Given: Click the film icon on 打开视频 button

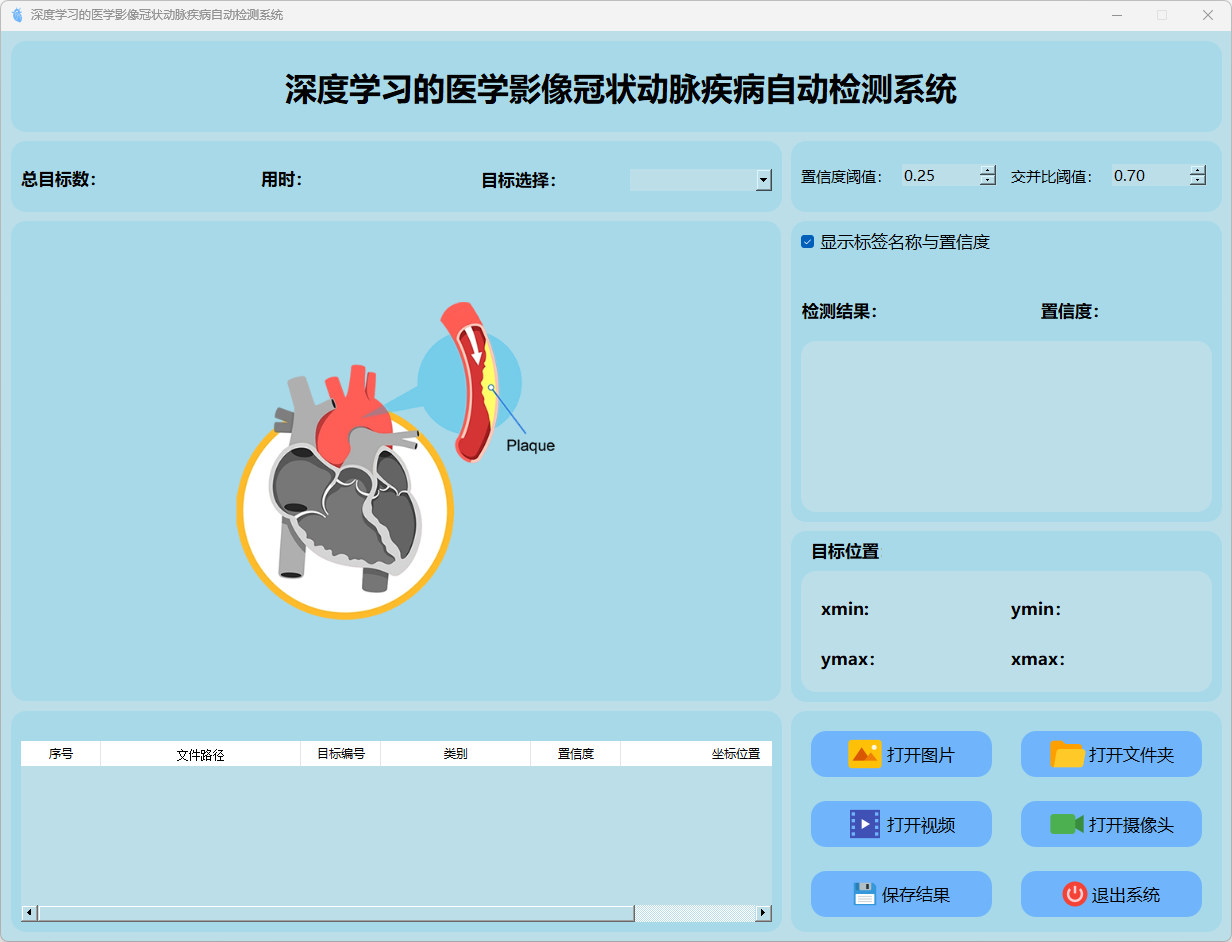Looking at the screenshot, I should point(864,824).
